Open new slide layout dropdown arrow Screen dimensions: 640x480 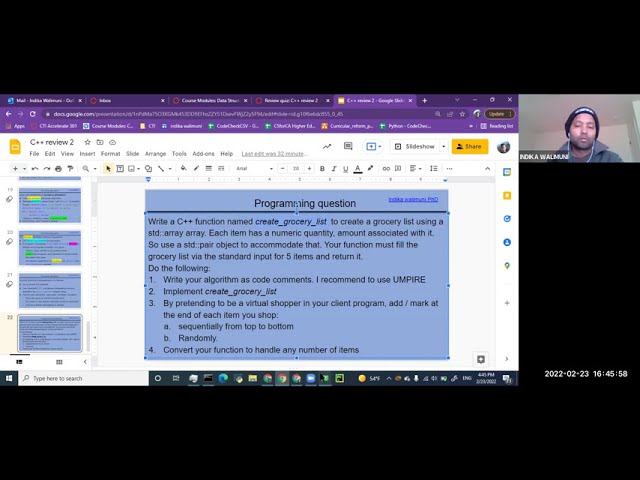coord(24,169)
